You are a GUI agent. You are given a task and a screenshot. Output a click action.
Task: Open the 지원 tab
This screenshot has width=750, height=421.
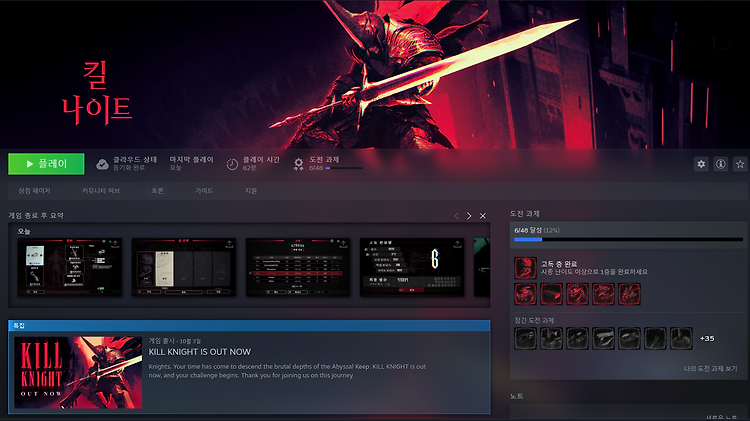tap(251, 190)
